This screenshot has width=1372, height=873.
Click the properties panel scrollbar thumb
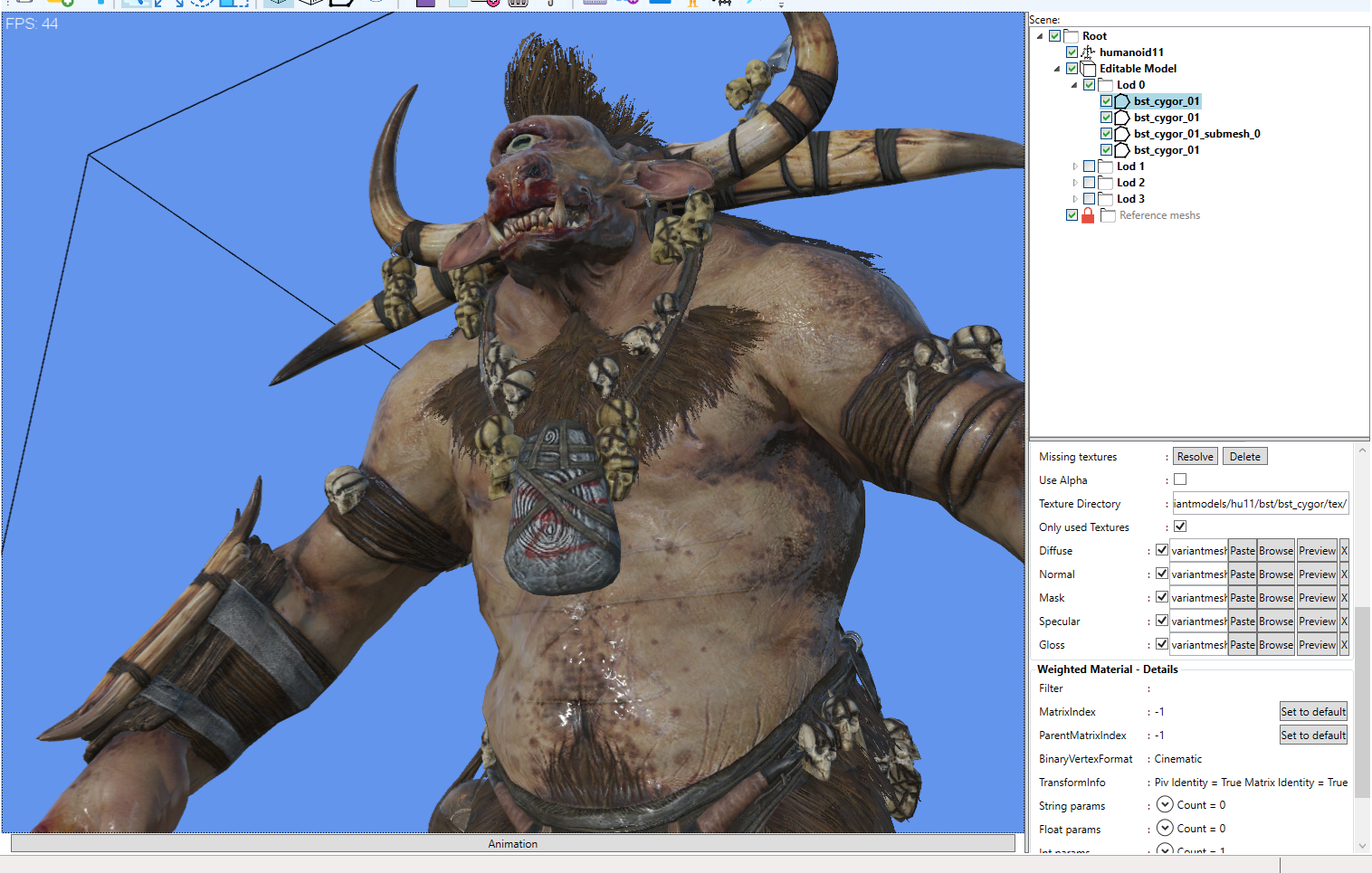click(1363, 702)
